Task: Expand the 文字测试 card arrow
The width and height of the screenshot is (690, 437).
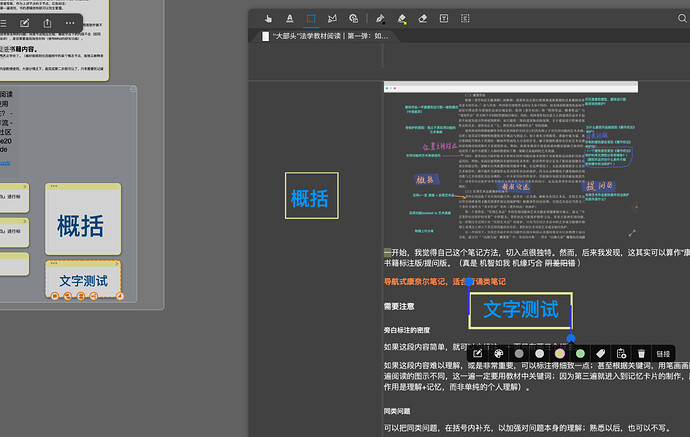Action: click(x=117, y=264)
